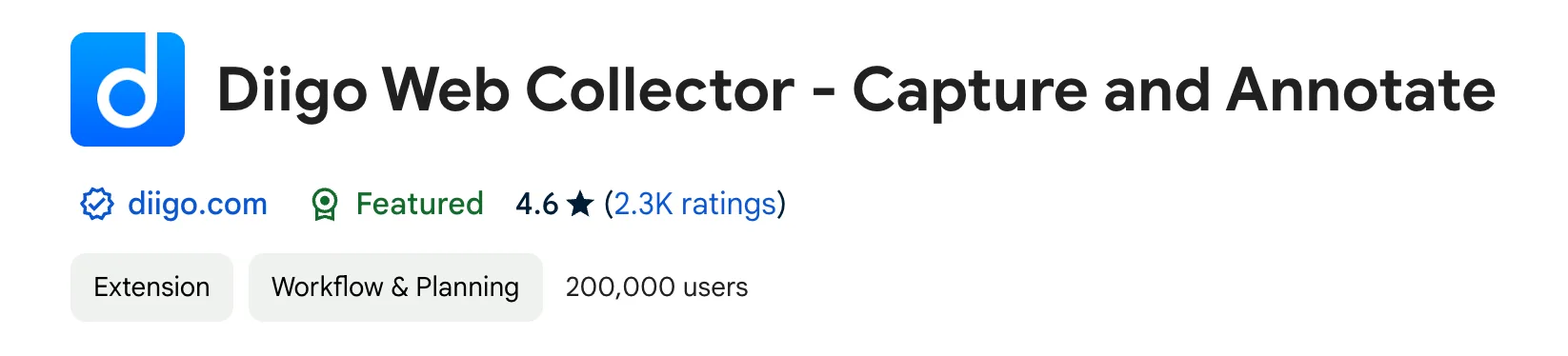The height and width of the screenshot is (356, 1568).
Task: Click the Diigo Web Collector heading
Action: (856, 90)
